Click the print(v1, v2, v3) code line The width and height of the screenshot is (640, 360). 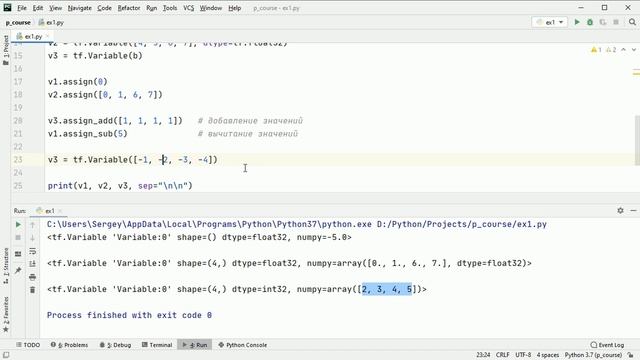pos(120,186)
